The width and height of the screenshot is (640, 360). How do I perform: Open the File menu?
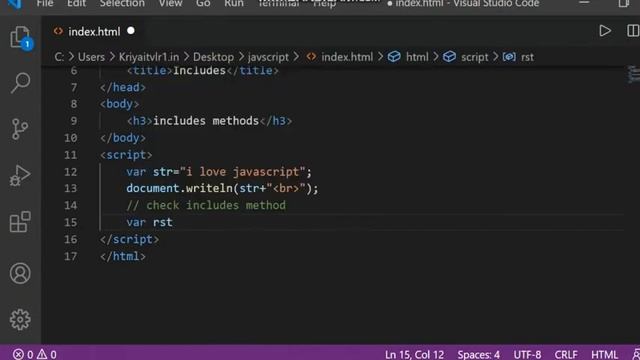point(45,4)
